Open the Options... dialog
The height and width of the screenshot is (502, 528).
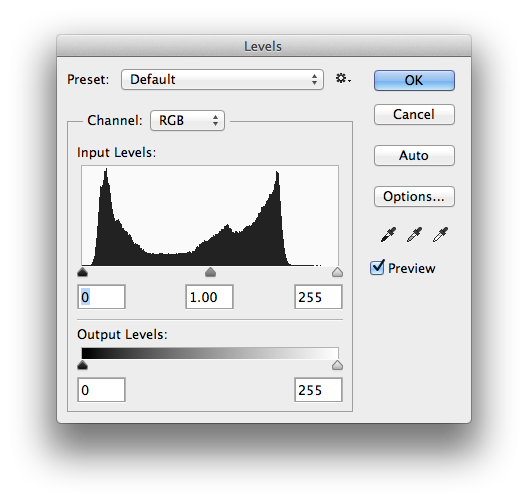414,197
